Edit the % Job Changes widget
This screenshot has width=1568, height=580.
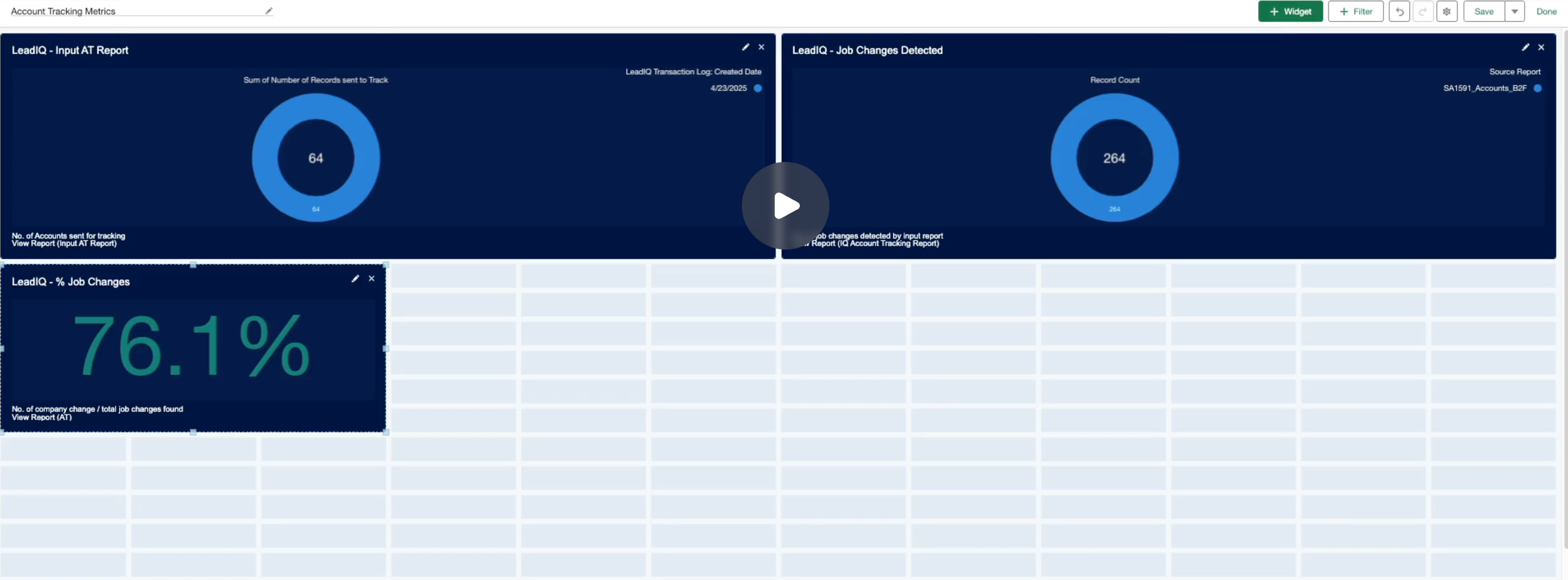(x=355, y=279)
